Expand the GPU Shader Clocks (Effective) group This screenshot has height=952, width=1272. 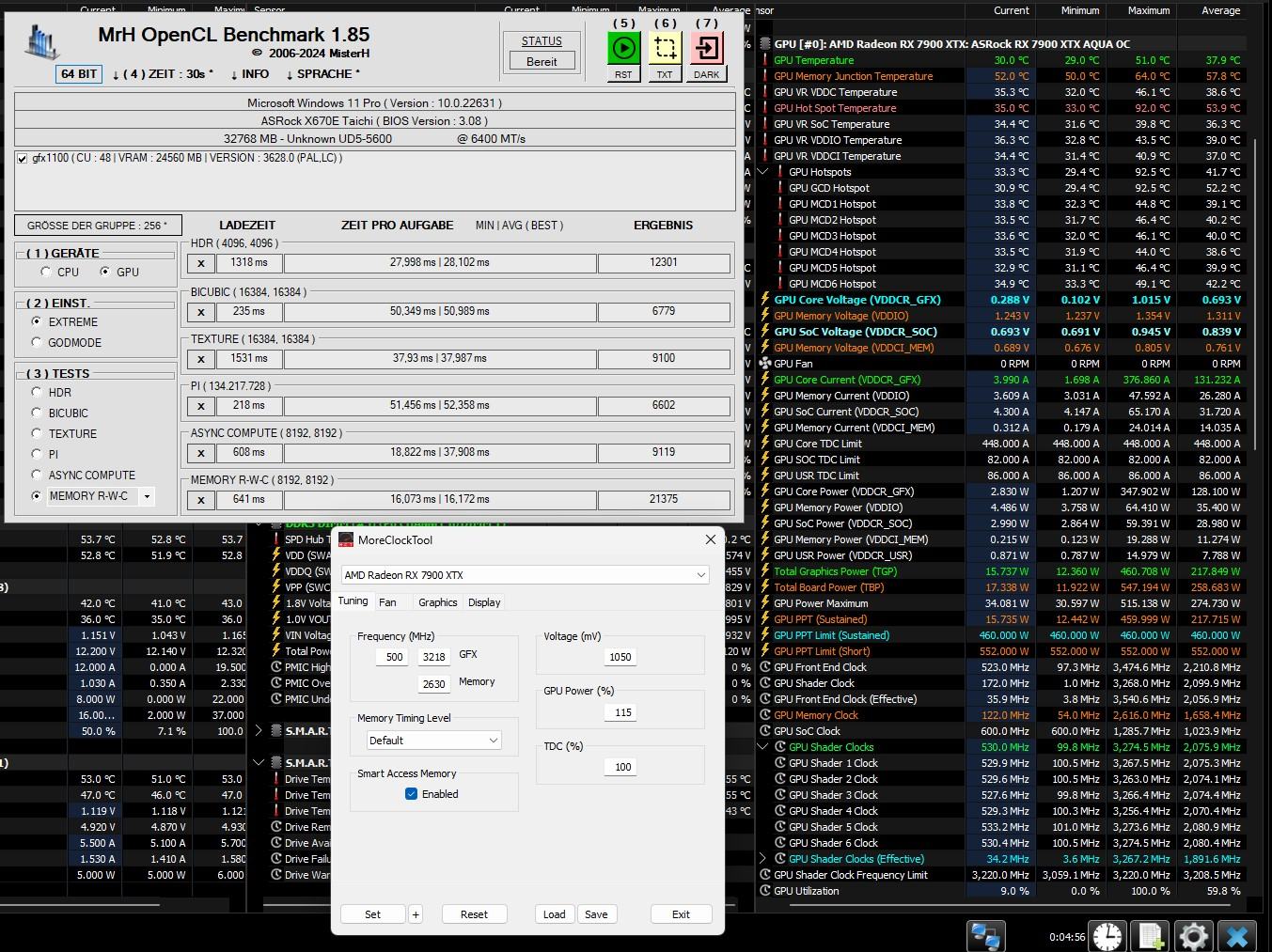click(x=763, y=859)
